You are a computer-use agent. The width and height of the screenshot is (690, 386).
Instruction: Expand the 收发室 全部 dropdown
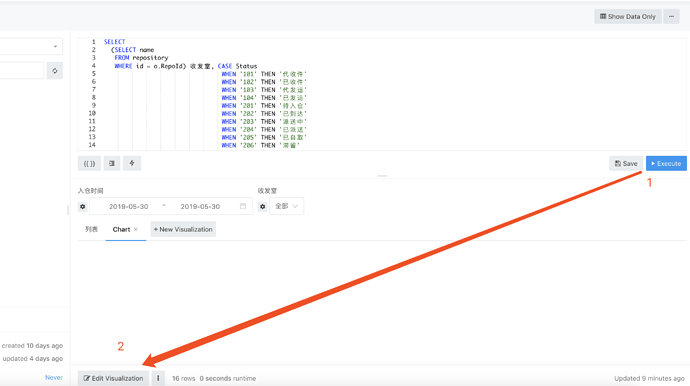click(x=286, y=206)
